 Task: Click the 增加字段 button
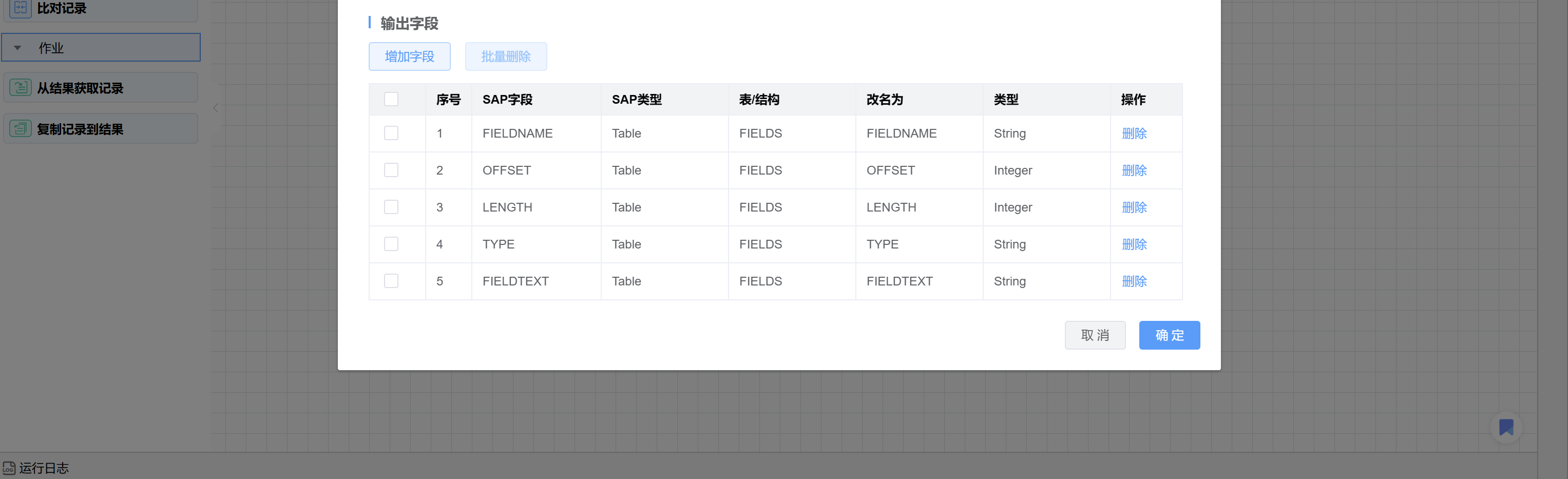pyautogui.click(x=409, y=56)
